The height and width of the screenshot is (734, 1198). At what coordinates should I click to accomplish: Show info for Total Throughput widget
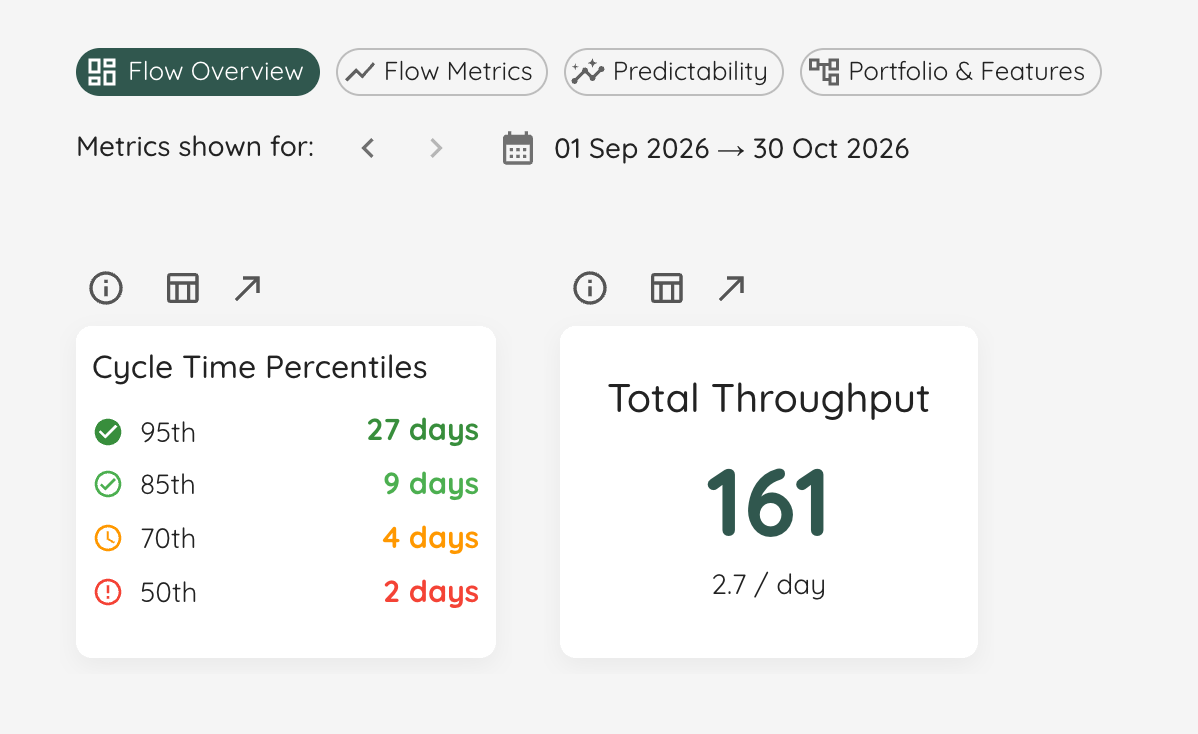coord(590,288)
